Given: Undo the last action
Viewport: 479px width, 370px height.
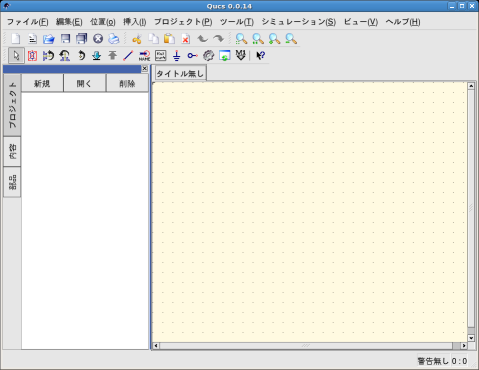Looking at the screenshot, I should [202, 39].
